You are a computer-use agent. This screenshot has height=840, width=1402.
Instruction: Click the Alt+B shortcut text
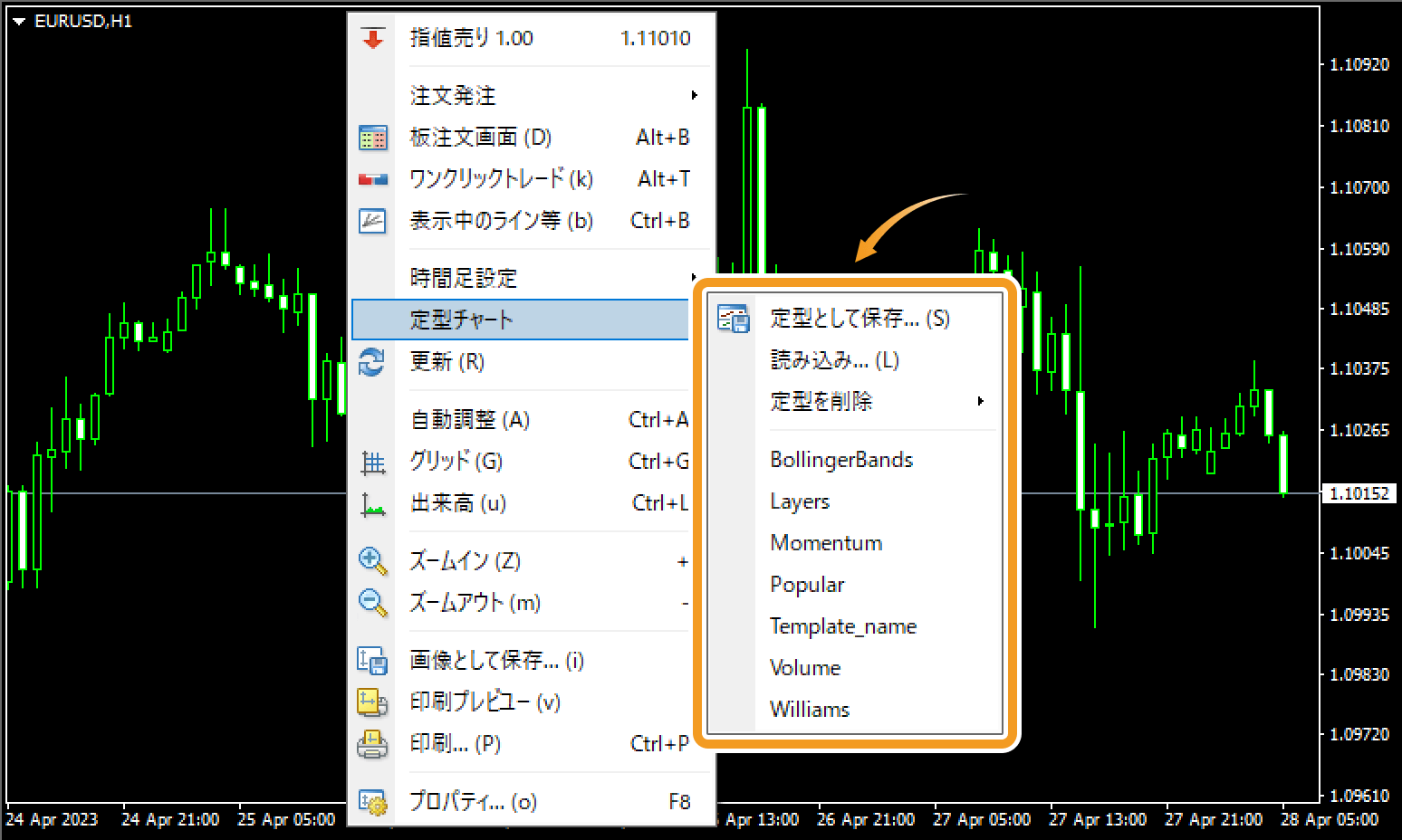pos(663,138)
